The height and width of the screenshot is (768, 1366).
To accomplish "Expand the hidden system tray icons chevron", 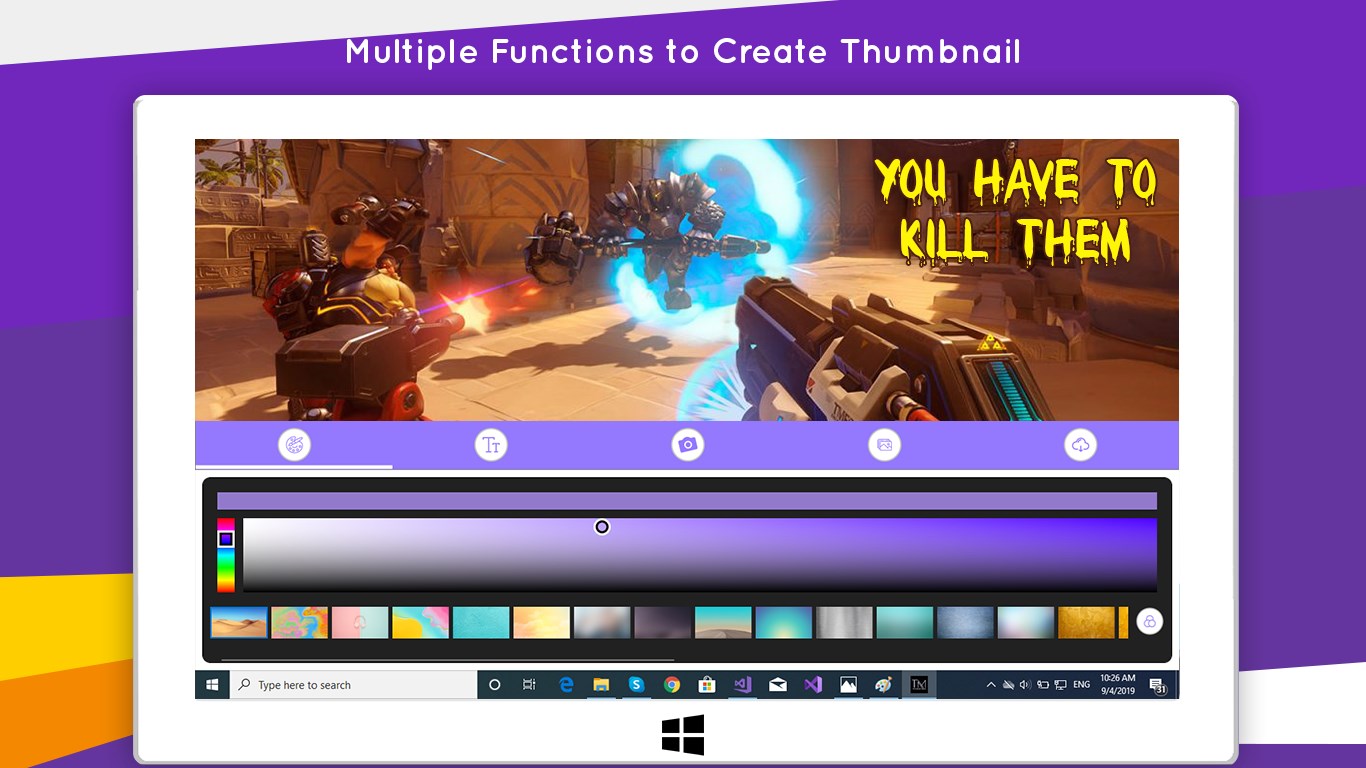I will coord(991,685).
